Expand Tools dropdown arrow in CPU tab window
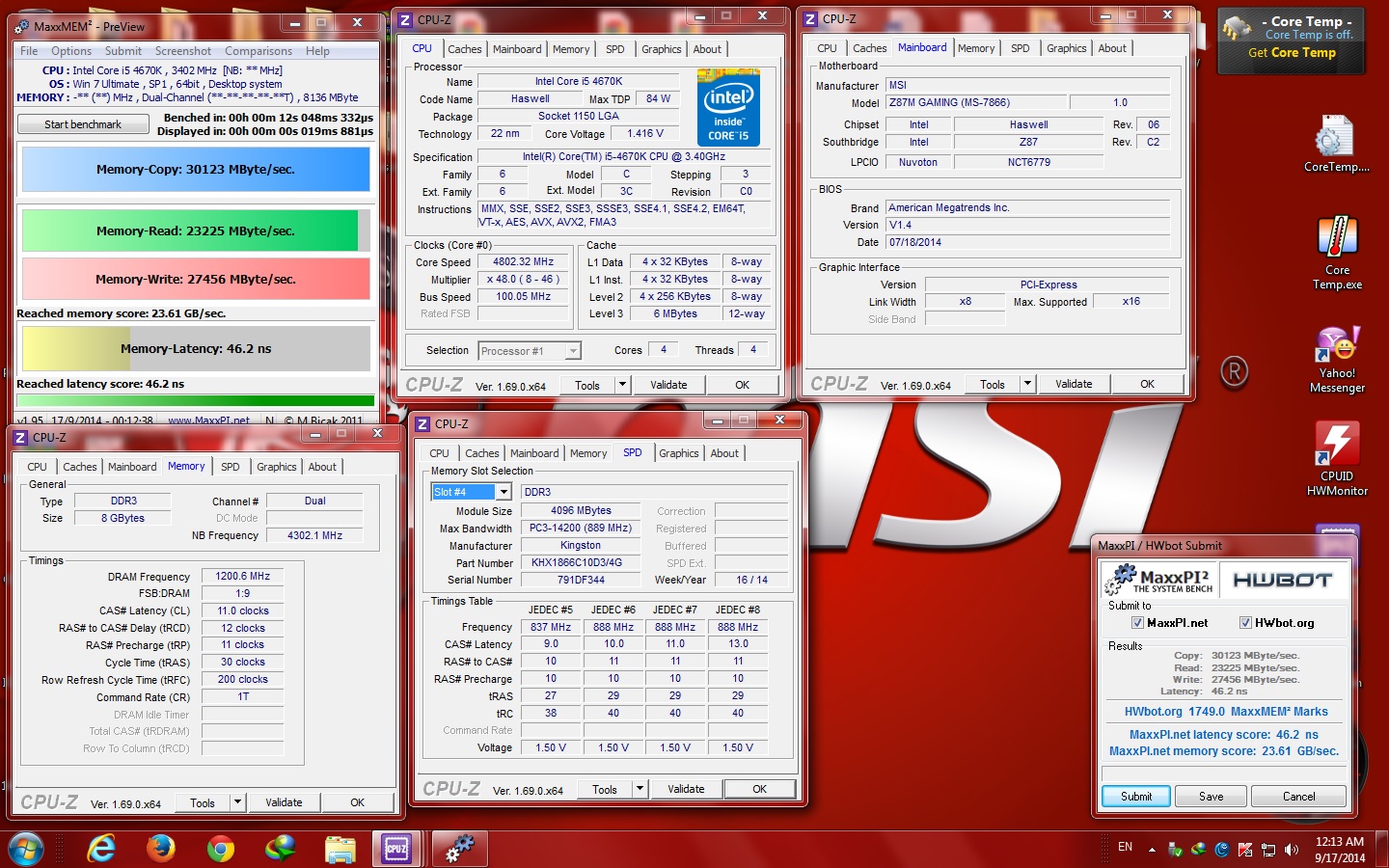This screenshot has width=1389, height=868. [622, 385]
